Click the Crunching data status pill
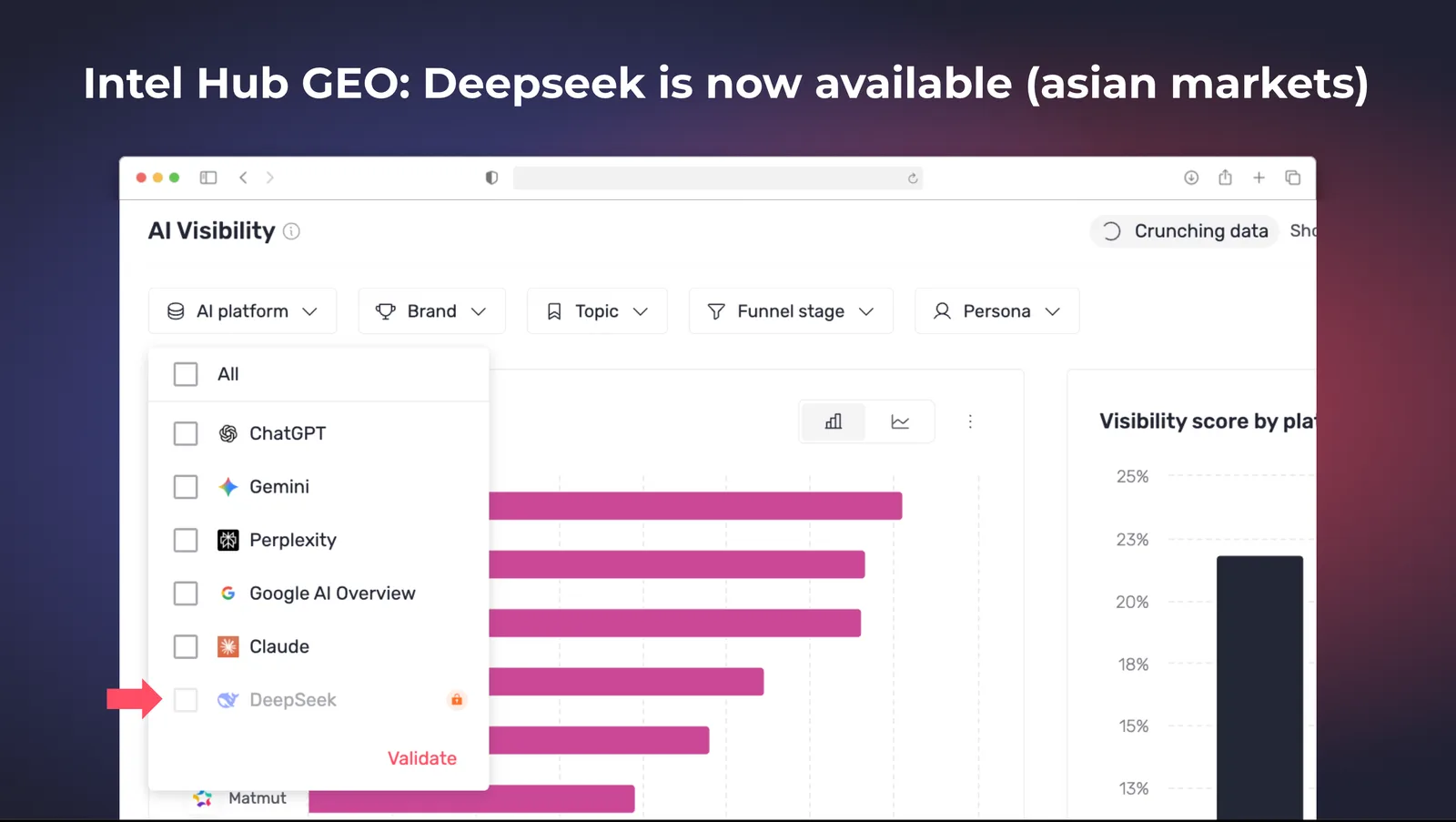1456x822 pixels. pyautogui.click(x=1185, y=231)
